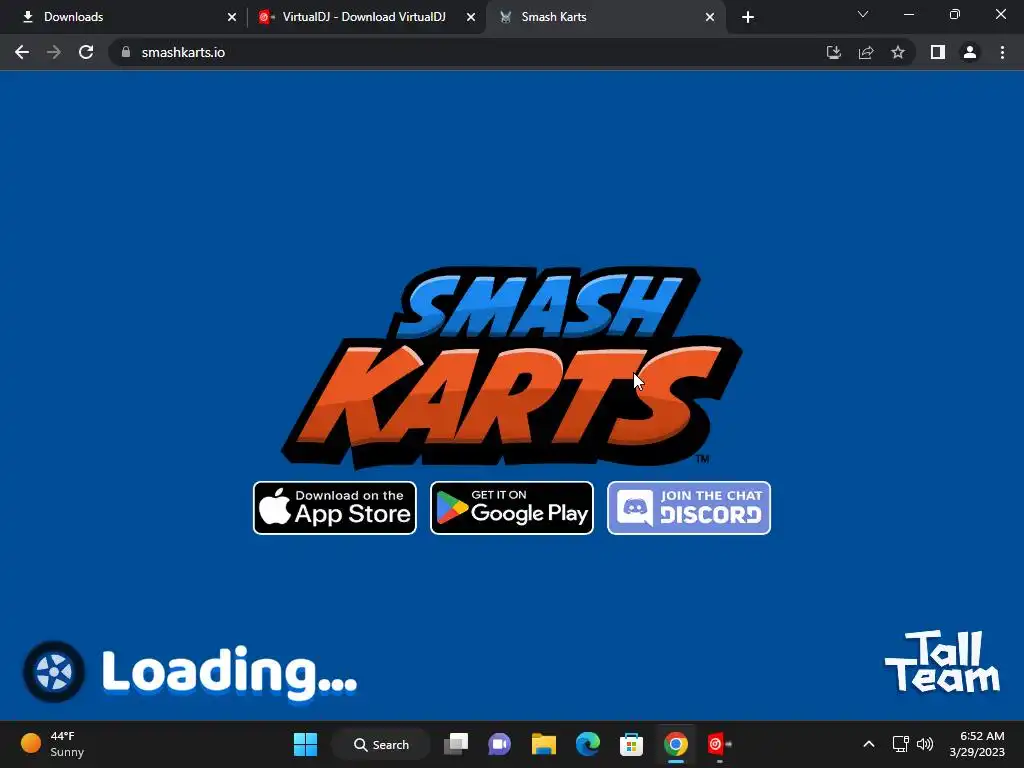Image resolution: width=1024 pixels, height=768 pixels.
Task: Close the VirtualDJ tab
Action: [471, 17]
